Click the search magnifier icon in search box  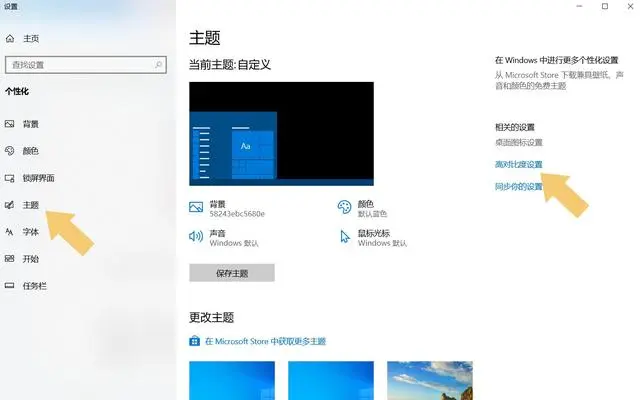[156, 64]
